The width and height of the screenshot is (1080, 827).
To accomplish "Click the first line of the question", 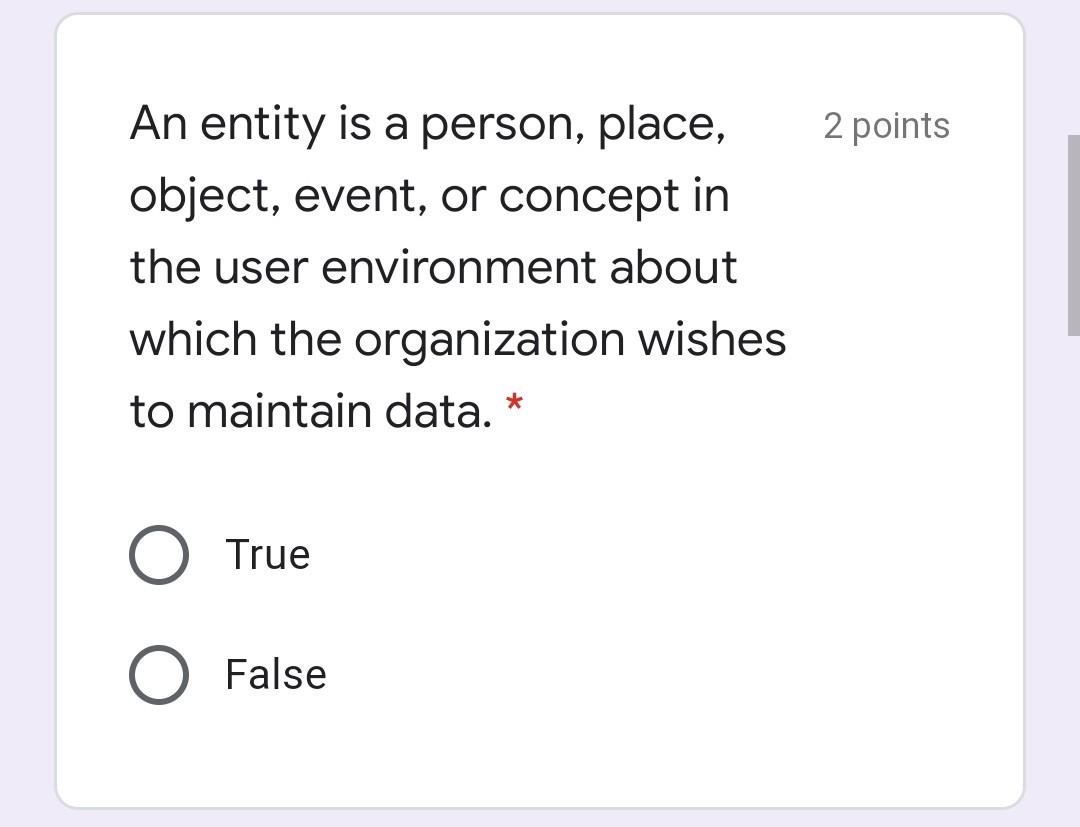I will [x=430, y=122].
